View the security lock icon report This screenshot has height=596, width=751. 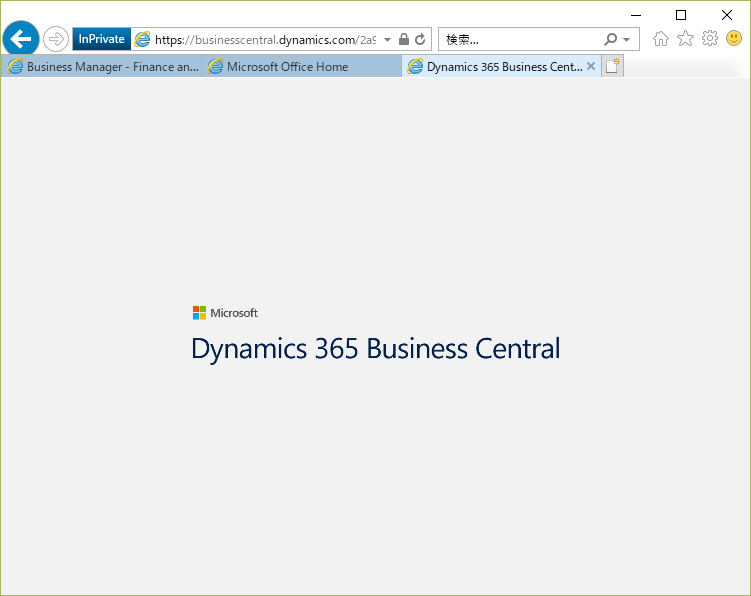click(x=404, y=39)
